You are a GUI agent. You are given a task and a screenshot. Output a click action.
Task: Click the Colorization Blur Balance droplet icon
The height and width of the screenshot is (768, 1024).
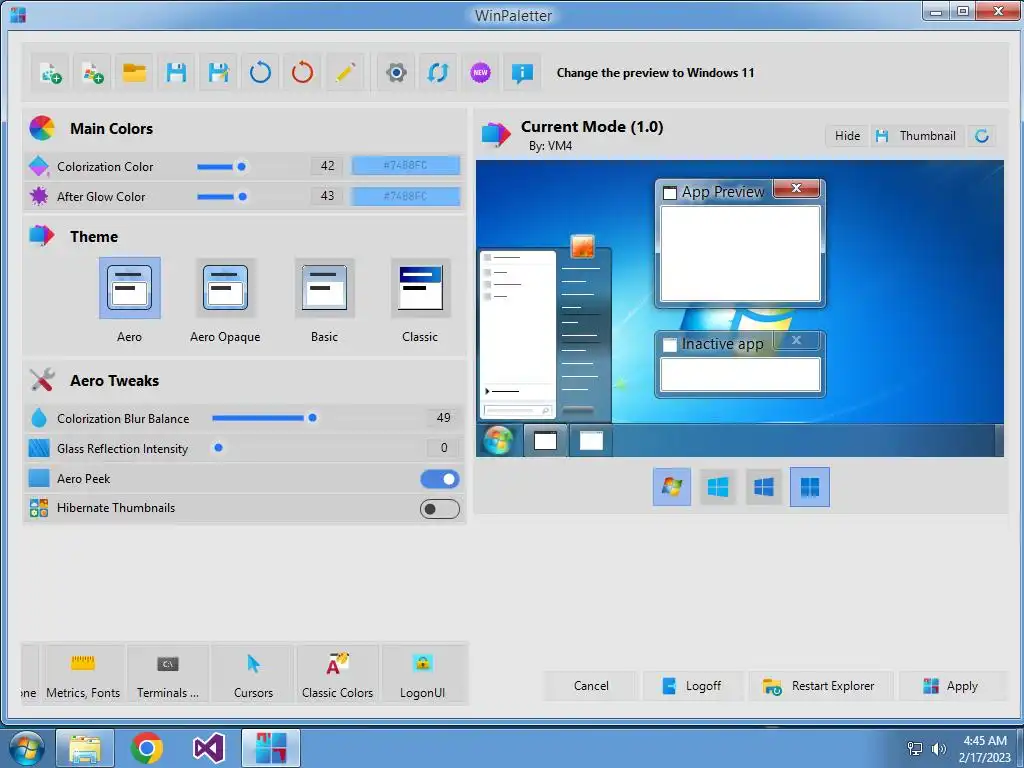point(39,418)
